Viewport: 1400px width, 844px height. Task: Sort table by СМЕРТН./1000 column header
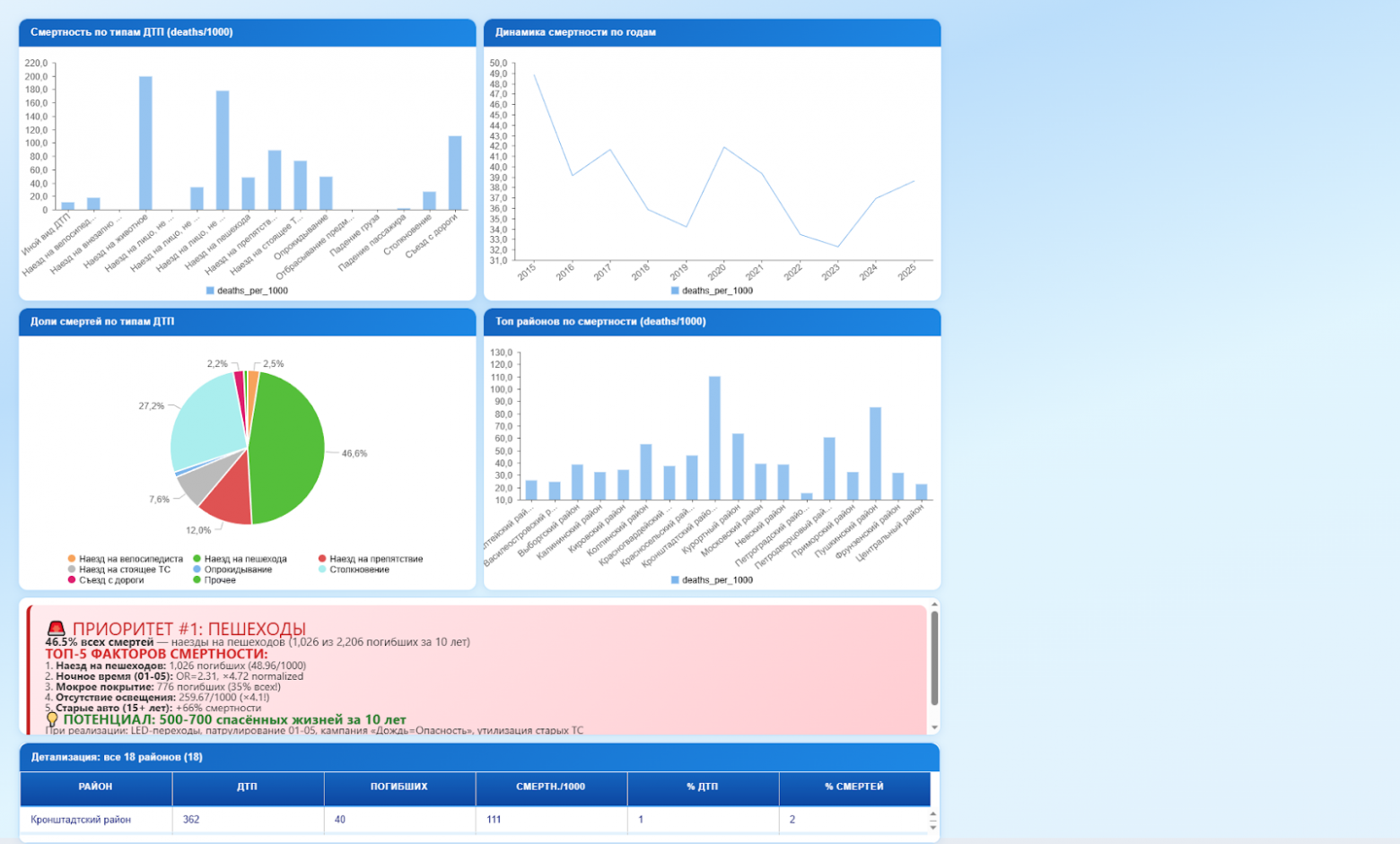tap(550, 787)
